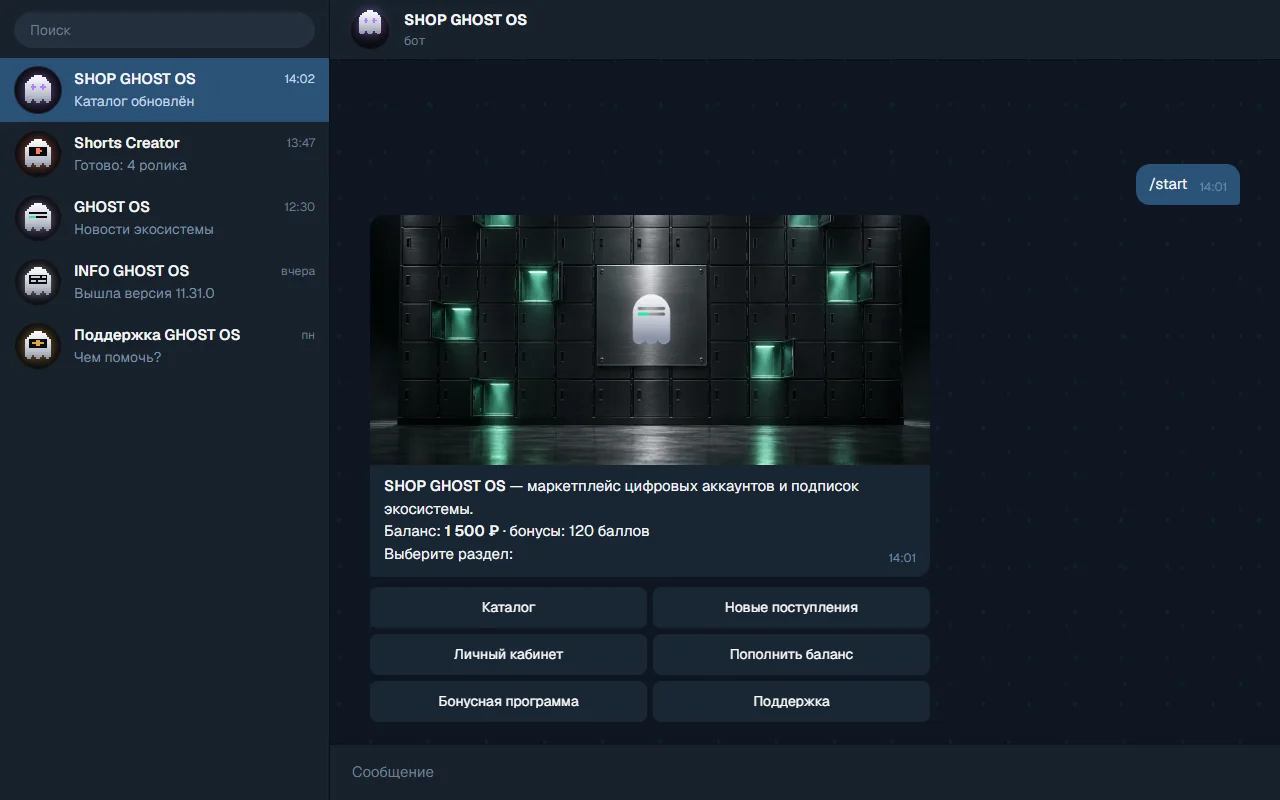Open the Каталог section
Image resolution: width=1280 pixels, height=800 pixels.
(508, 607)
